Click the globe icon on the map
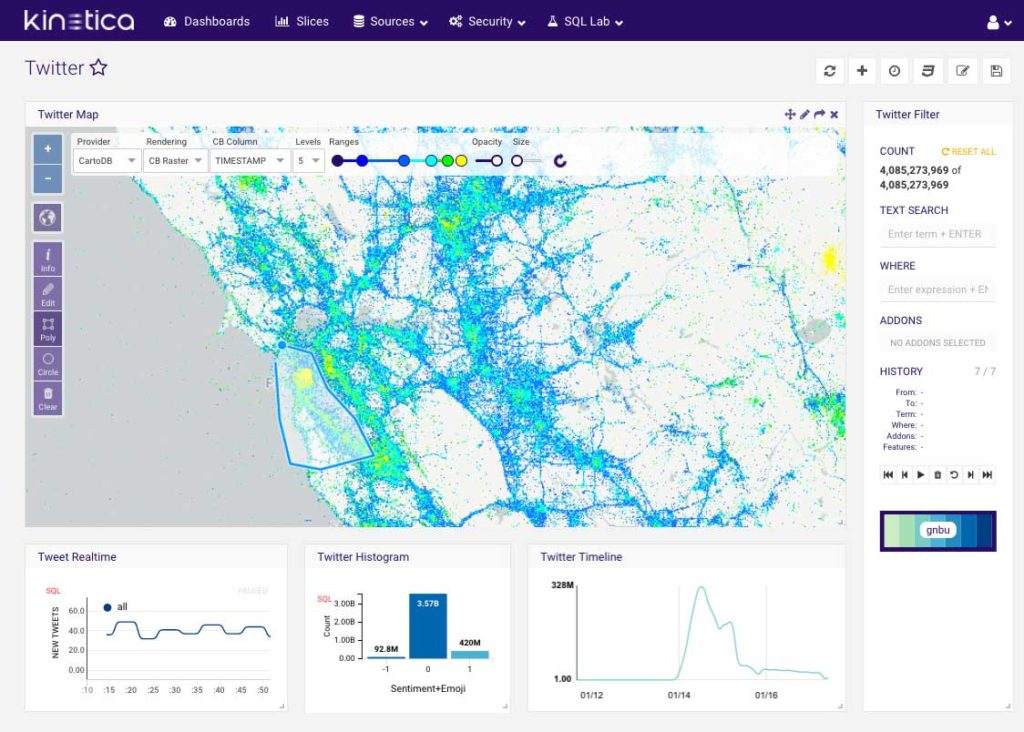Screen dimensions: 1024x732 (x=48, y=217)
